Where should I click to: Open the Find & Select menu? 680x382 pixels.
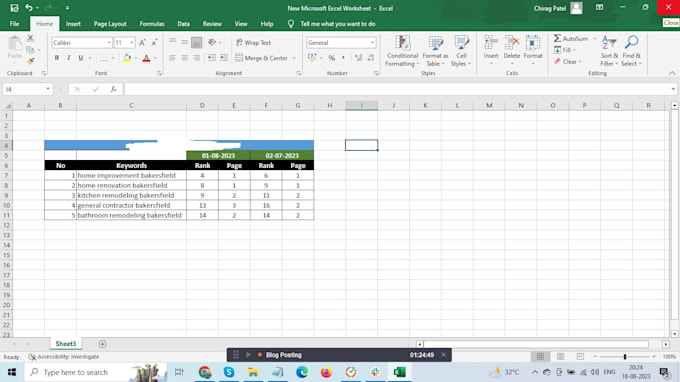(631, 51)
